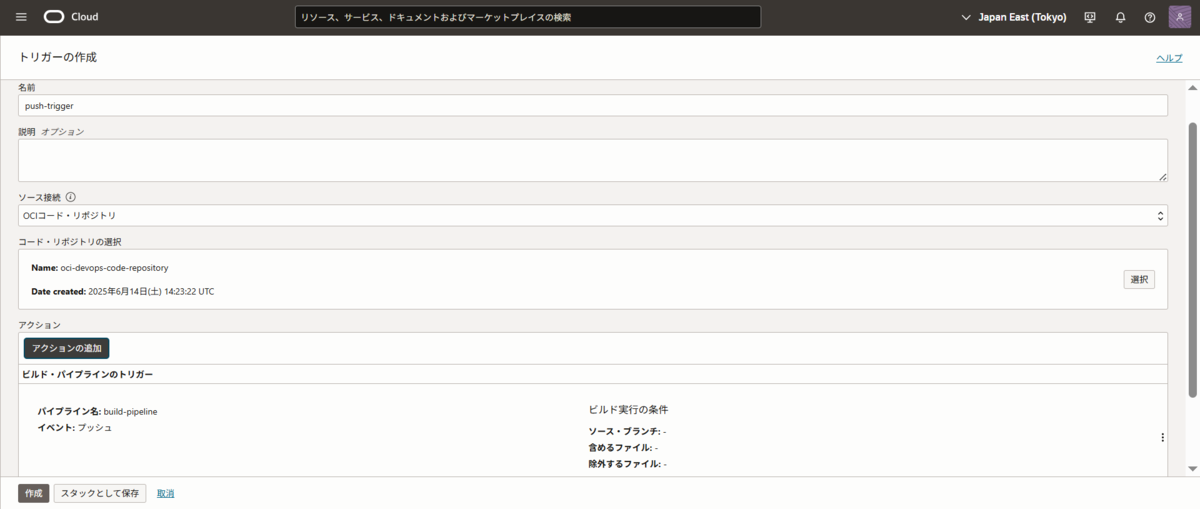The width and height of the screenshot is (1200, 509).
Task: Click the Date created value text
Action: 151,292
